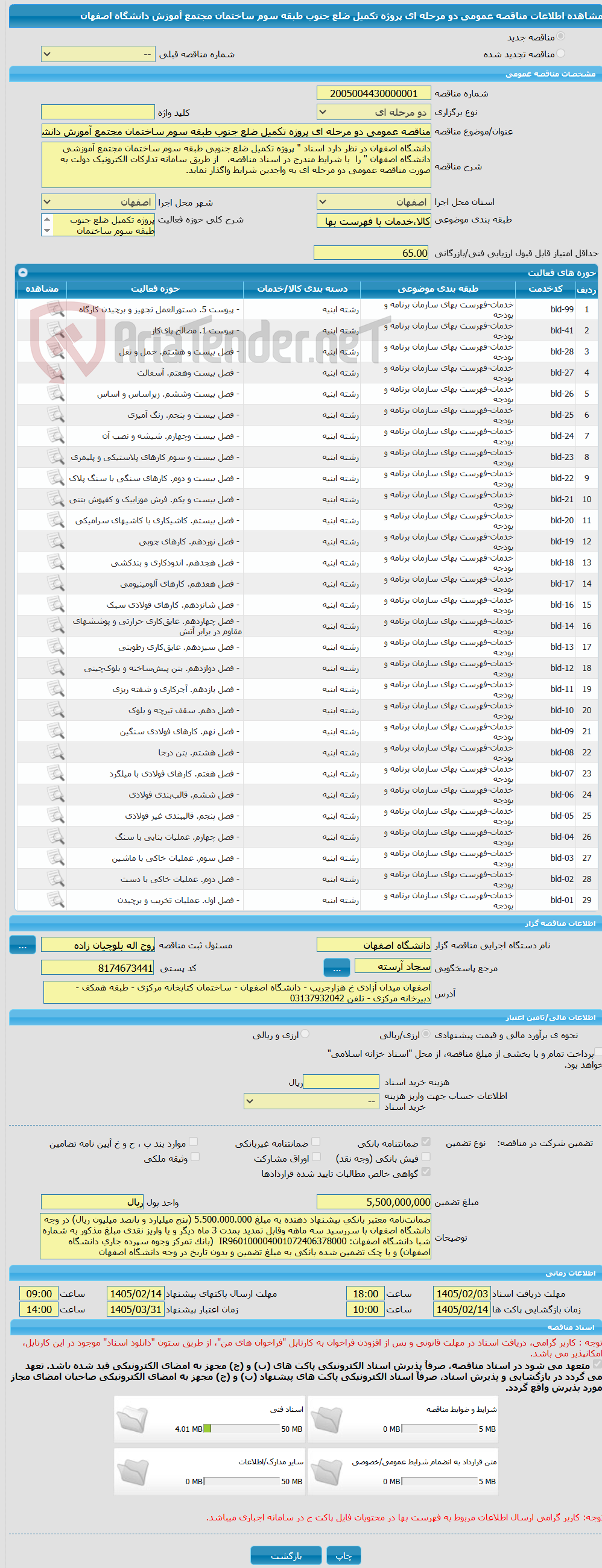Toggle the فیش بانکی (وجه نقد) checkbox
Image resolution: width=602 pixels, height=1568 pixels.
tap(426, 1157)
